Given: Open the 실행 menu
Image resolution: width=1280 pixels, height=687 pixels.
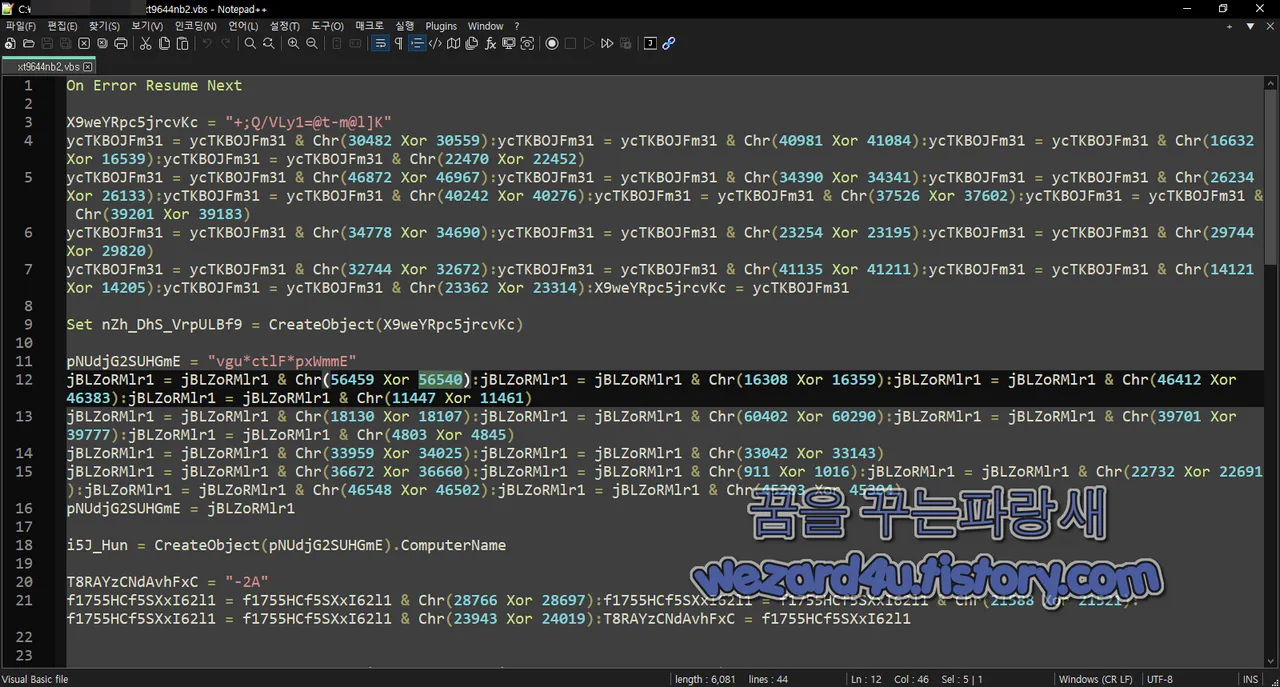Looking at the screenshot, I should (x=405, y=26).
